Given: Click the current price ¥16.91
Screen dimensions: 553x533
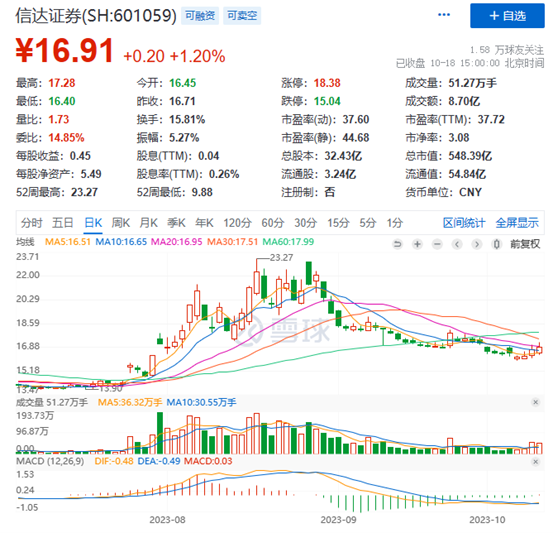Looking at the screenshot, I should [x=65, y=50].
